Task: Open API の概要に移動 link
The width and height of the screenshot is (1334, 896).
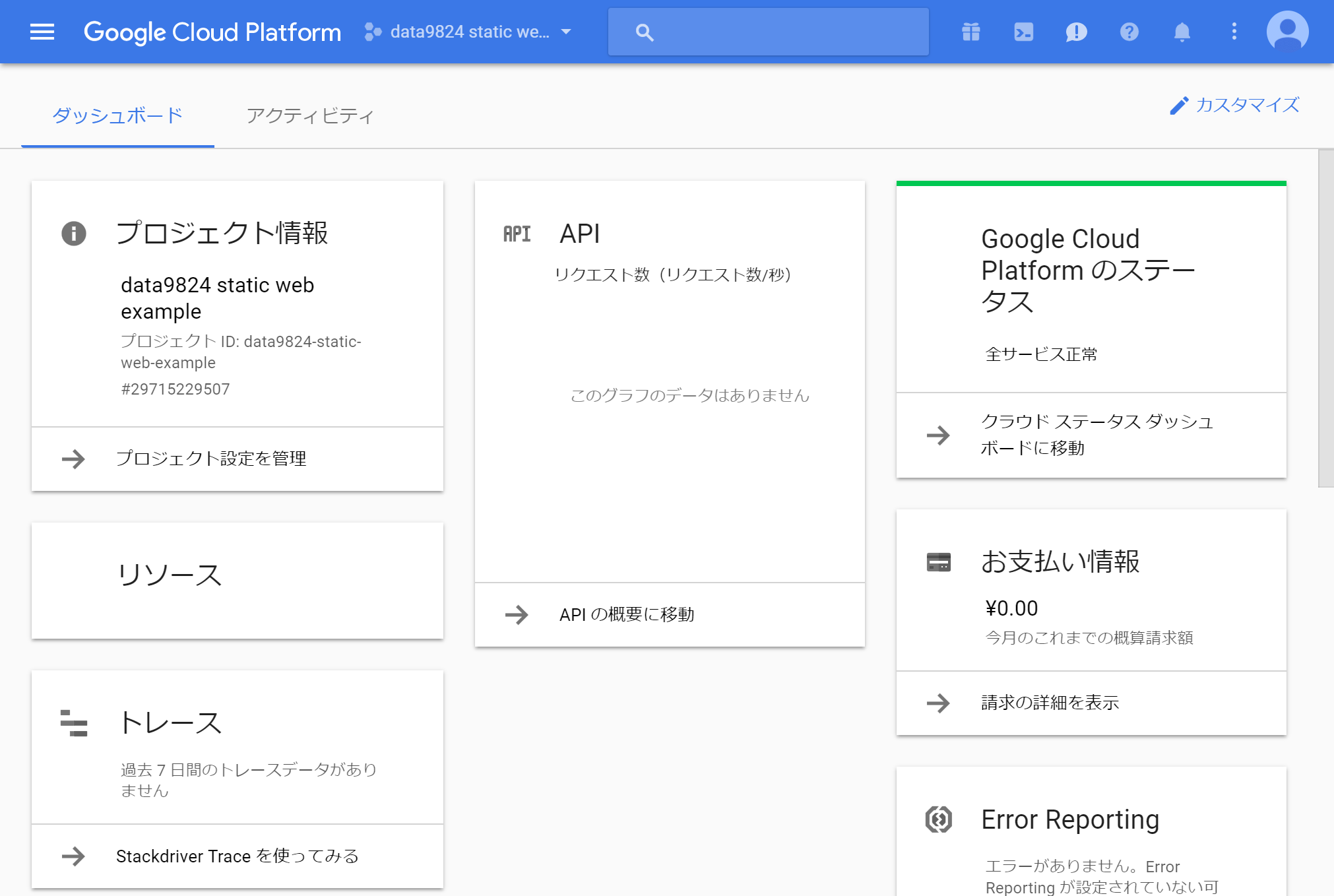Action: pyautogui.click(x=626, y=614)
